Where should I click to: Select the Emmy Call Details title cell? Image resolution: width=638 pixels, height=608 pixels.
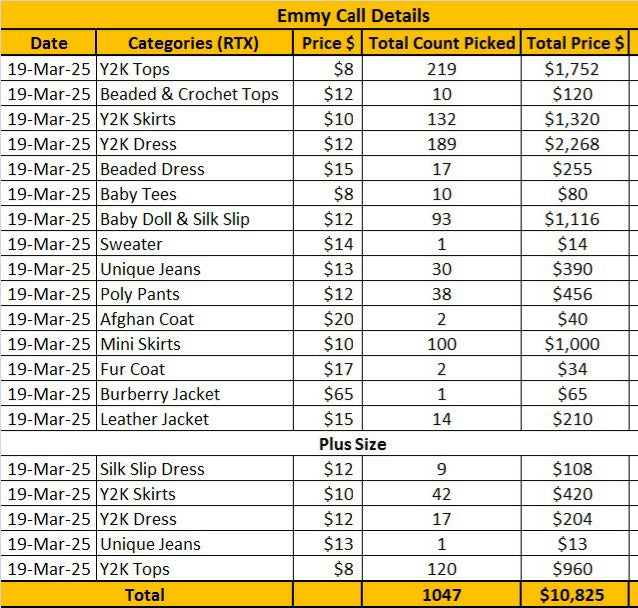319,15
